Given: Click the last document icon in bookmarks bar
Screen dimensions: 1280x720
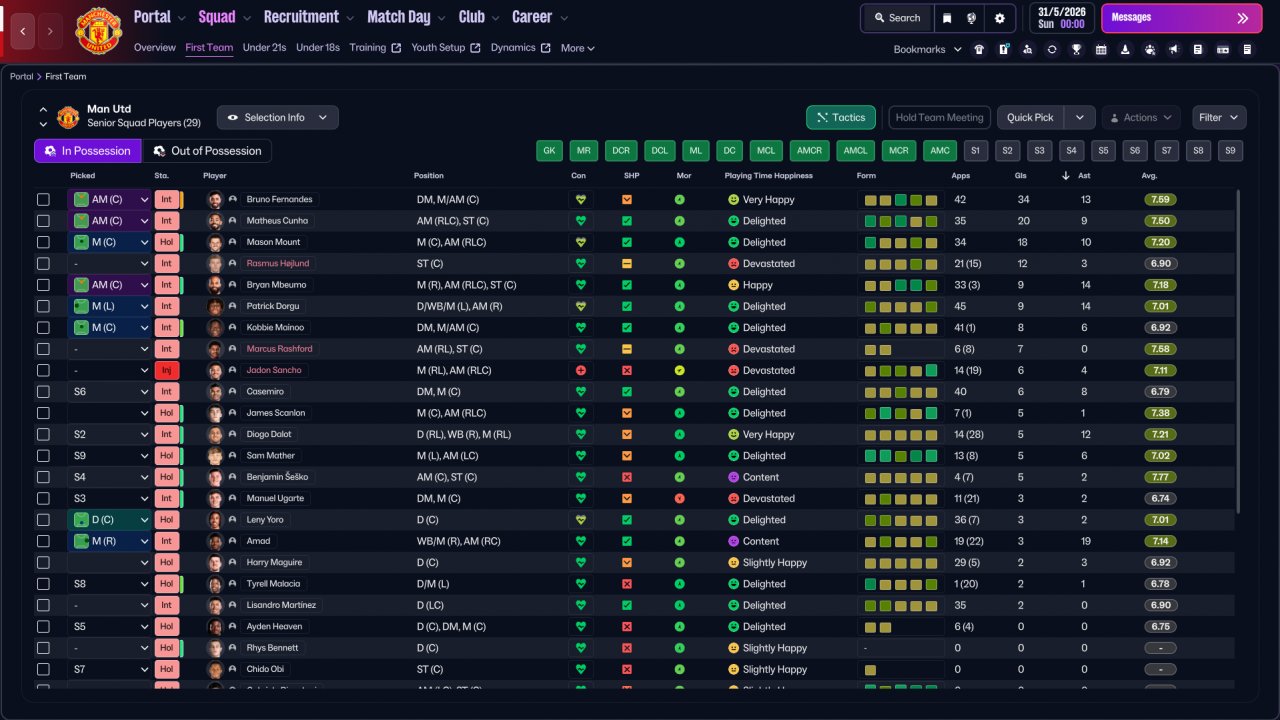Looking at the screenshot, I should click(1247, 49).
